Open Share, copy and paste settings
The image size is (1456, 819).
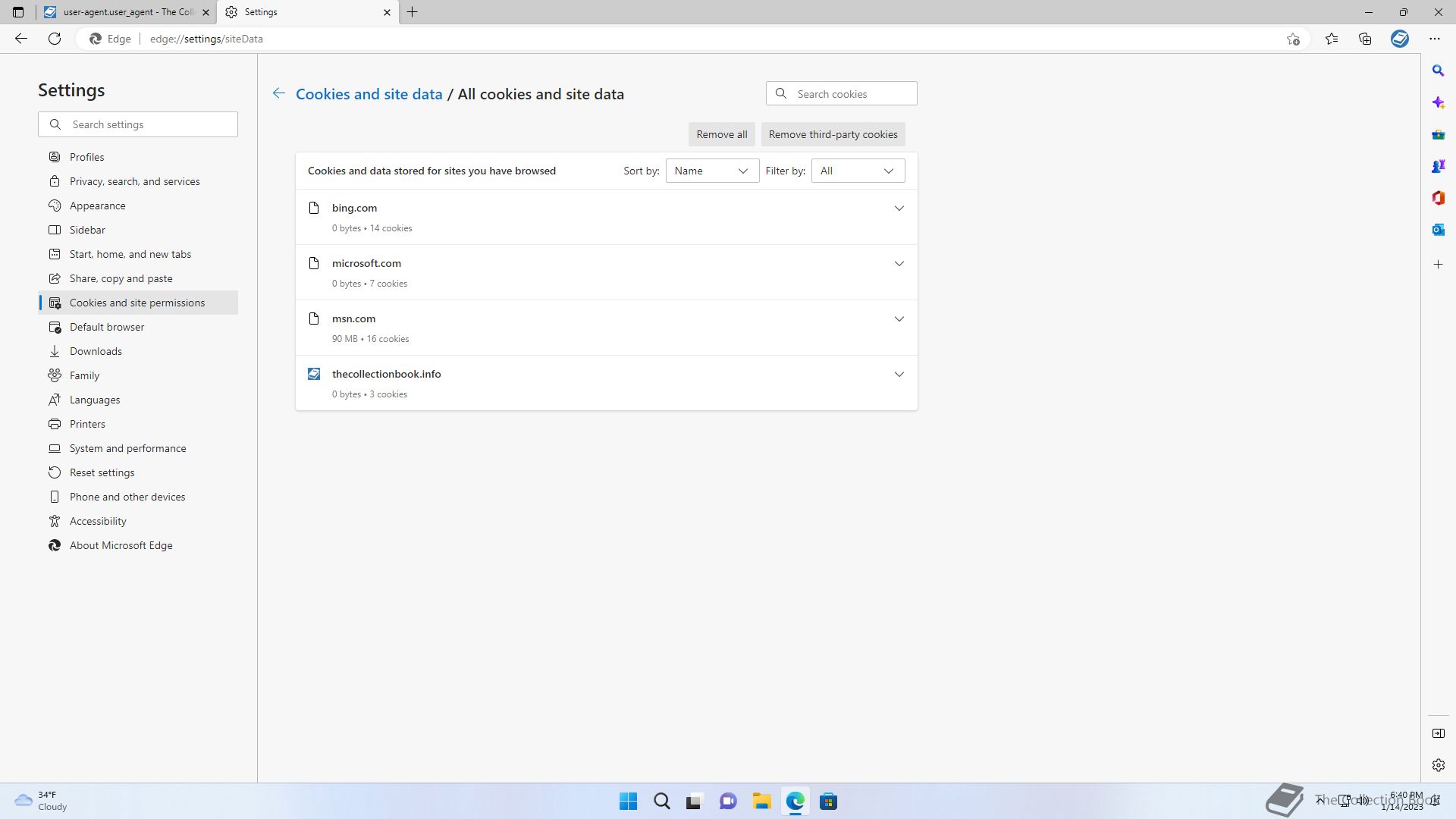click(138, 278)
